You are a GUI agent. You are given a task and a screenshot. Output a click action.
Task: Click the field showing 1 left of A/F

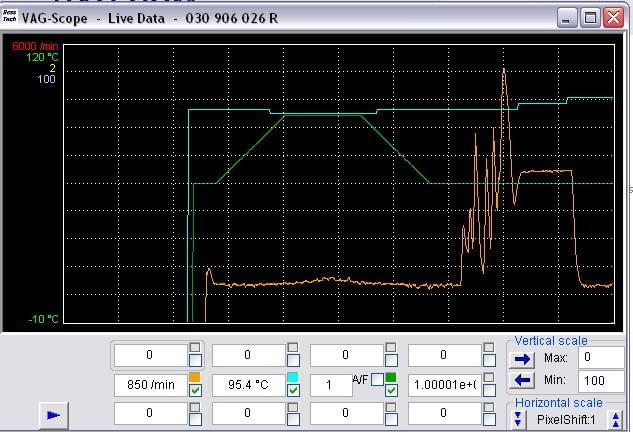(x=331, y=385)
